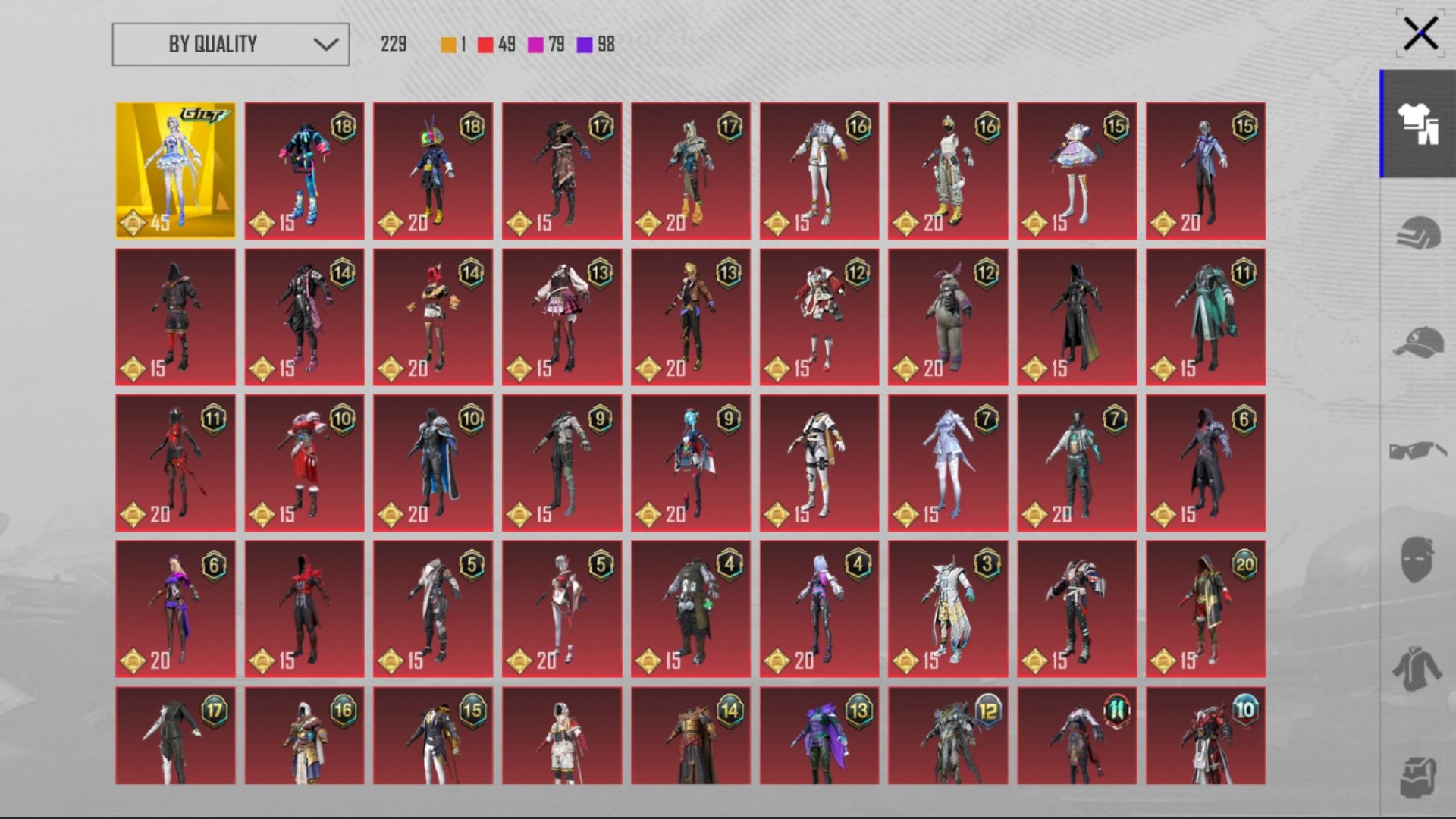Open the level 7 white-blue dress outfit
Image resolution: width=1456 pixels, height=819 pixels.
[x=948, y=463]
